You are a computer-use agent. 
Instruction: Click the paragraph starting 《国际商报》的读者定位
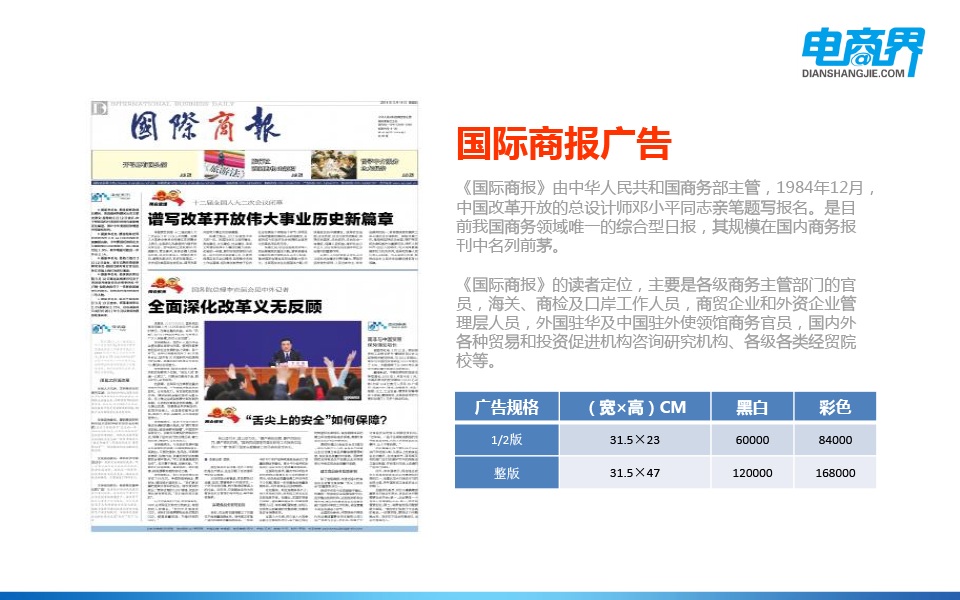pyautogui.click(x=656, y=322)
